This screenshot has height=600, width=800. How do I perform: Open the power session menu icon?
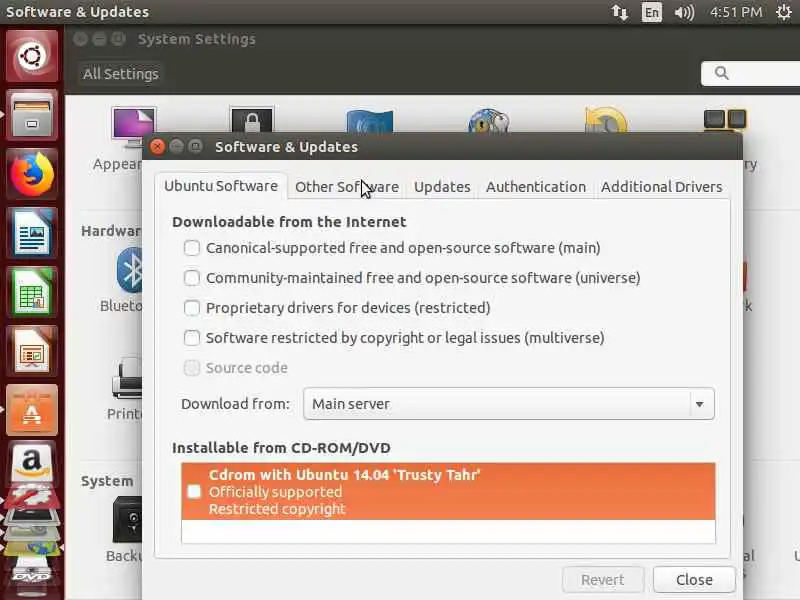(784, 12)
